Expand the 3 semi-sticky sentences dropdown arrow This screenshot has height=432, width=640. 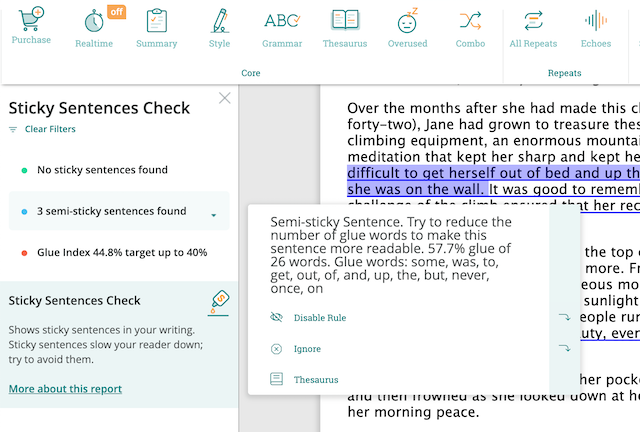tap(213, 215)
